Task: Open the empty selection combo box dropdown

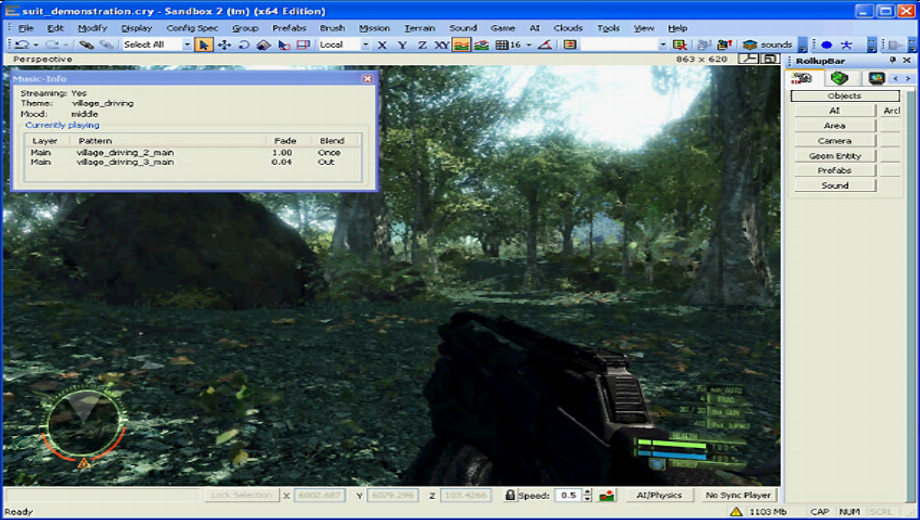Action: [662, 45]
